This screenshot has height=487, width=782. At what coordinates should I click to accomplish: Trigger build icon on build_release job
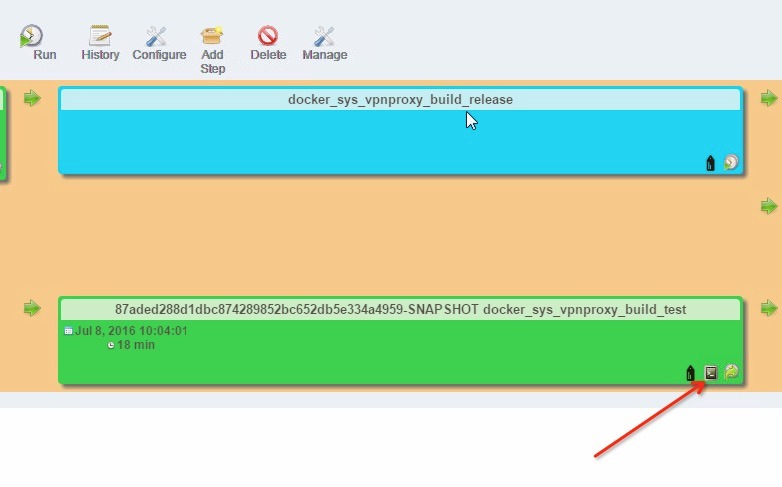click(x=731, y=162)
